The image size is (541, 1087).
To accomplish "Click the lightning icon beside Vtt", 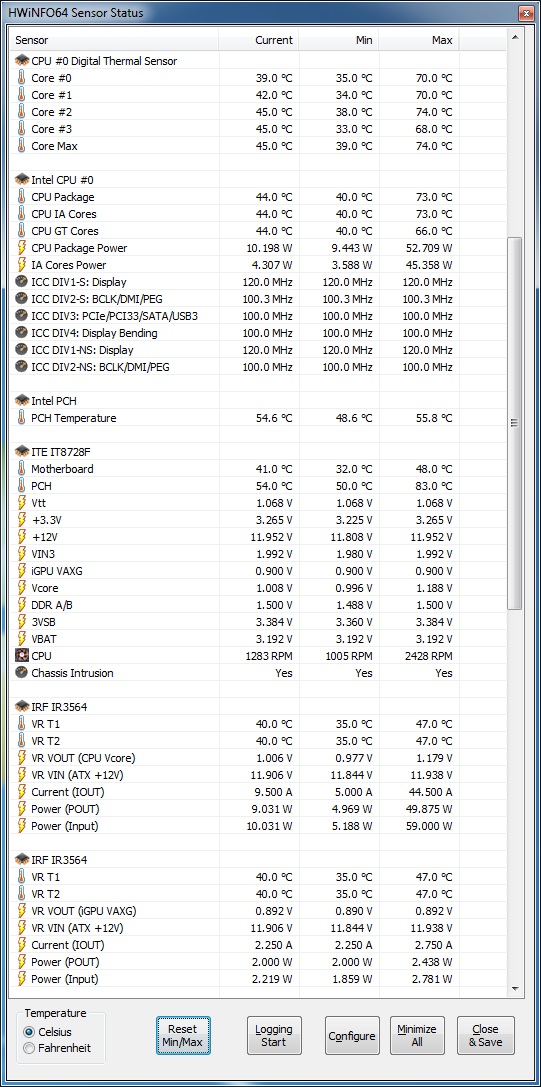I will (22, 503).
